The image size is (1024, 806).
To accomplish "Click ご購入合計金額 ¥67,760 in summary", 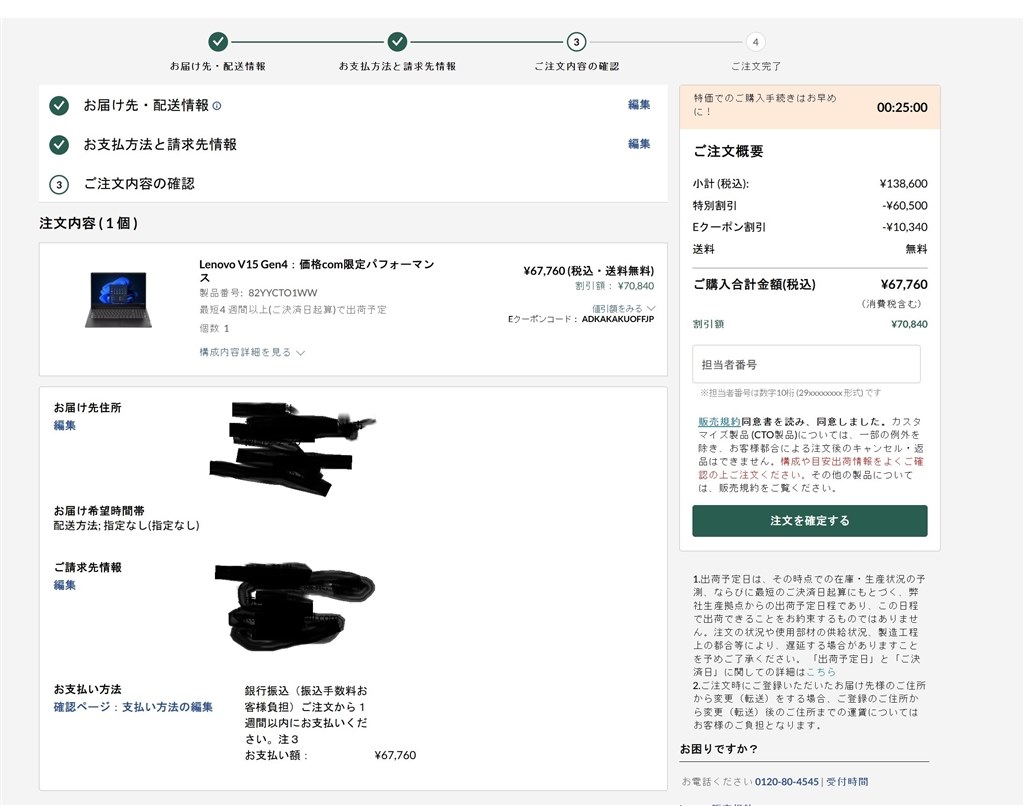I will [x=904, y=284].
